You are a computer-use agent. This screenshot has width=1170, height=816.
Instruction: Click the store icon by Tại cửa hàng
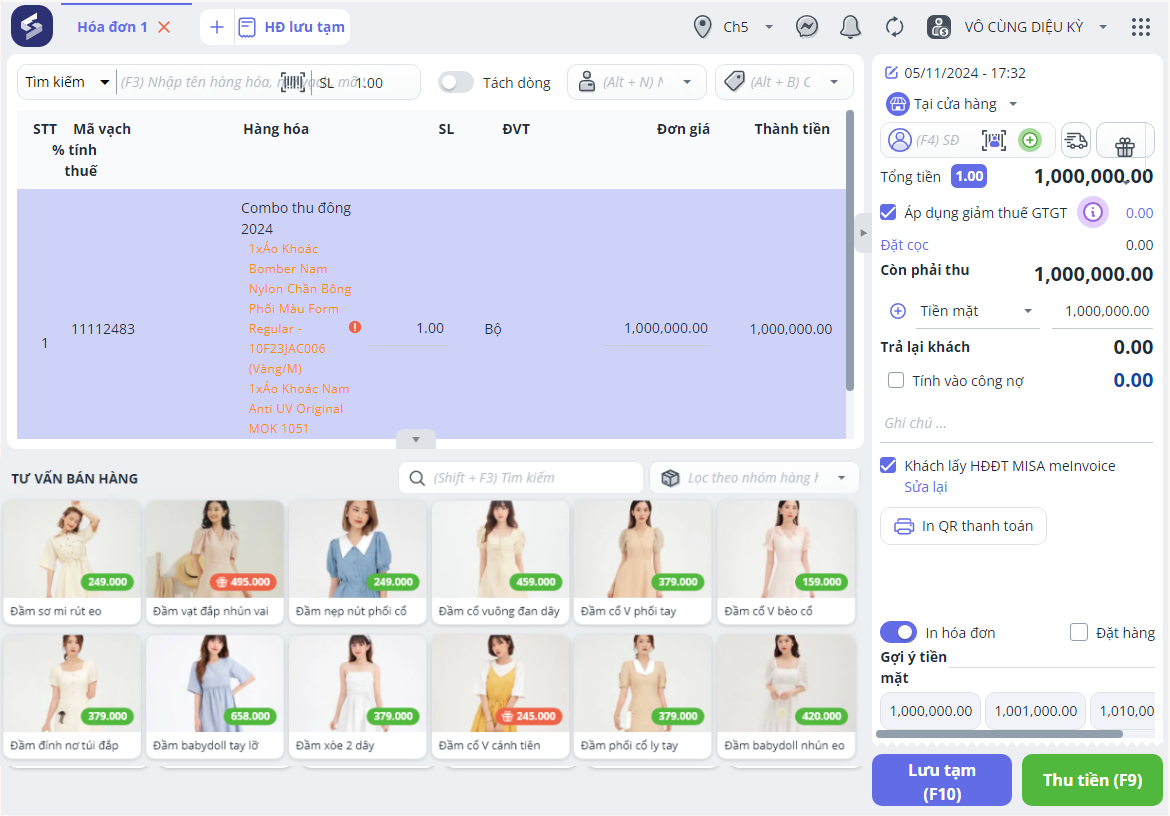click(x=898, y=104)
